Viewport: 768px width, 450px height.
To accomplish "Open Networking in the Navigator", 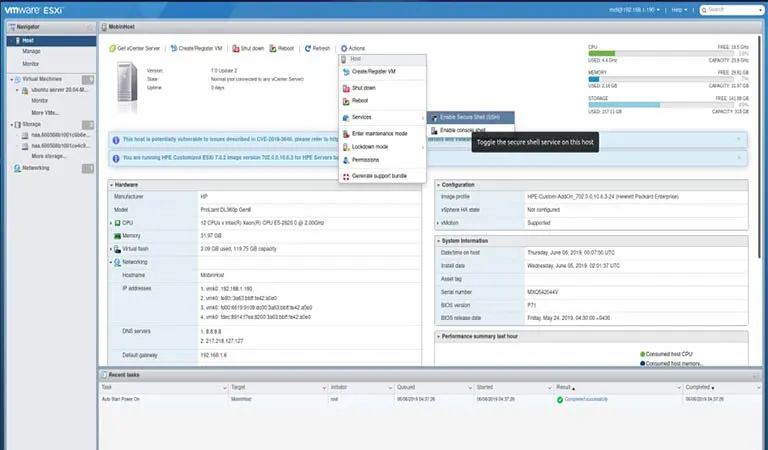I will coord(36,168).
